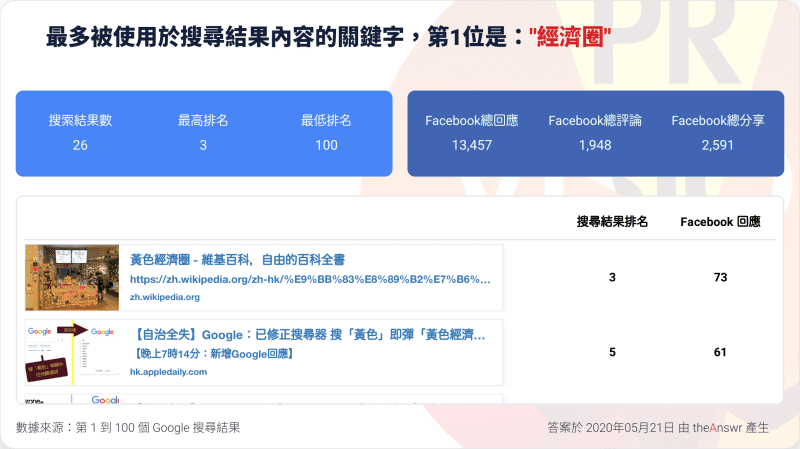The image size is (800, 449).
Task: Click the Wikipedia result shop thumbnail
Action: [72, 278]
